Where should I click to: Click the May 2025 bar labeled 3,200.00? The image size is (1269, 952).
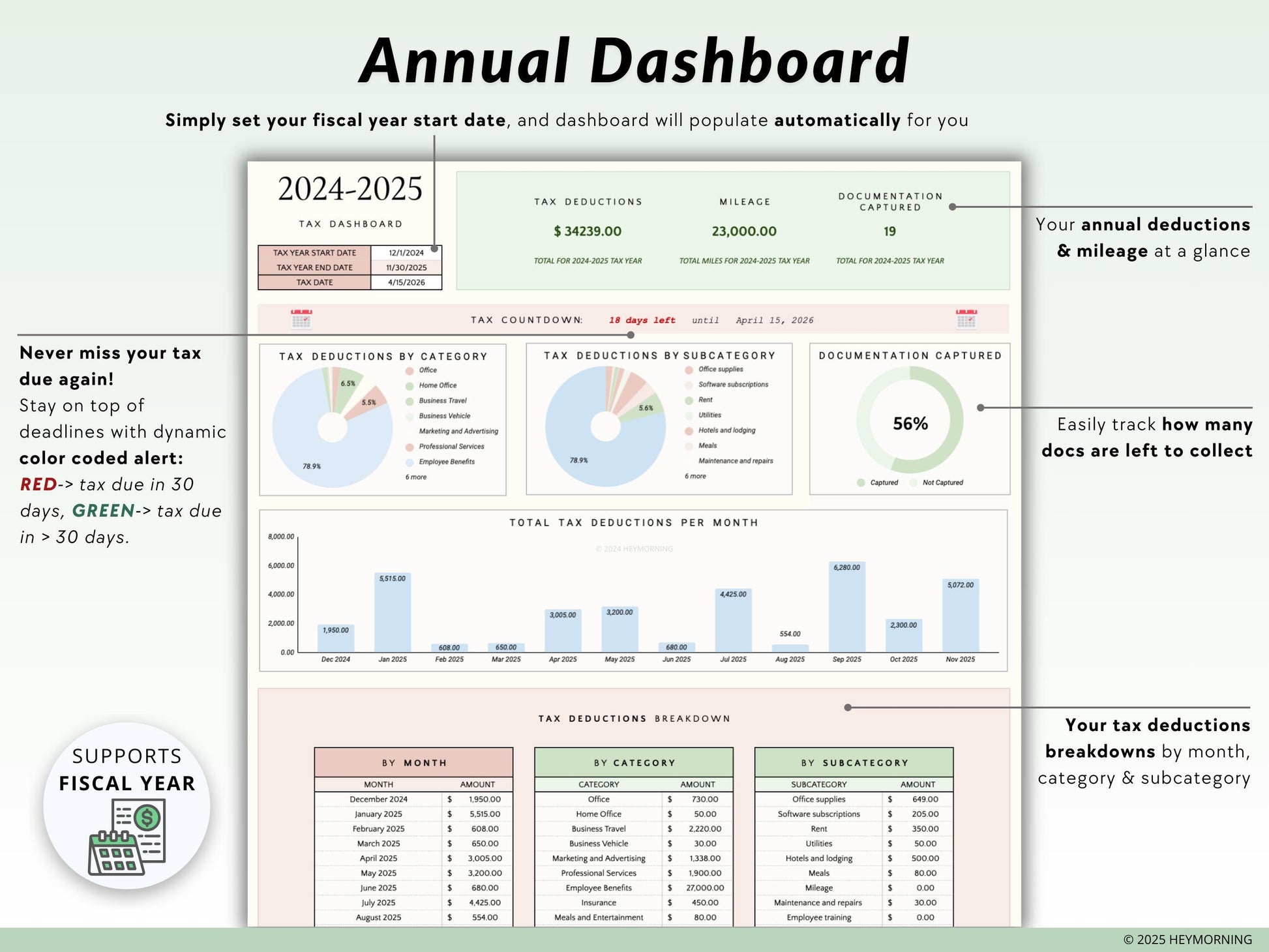620,629
